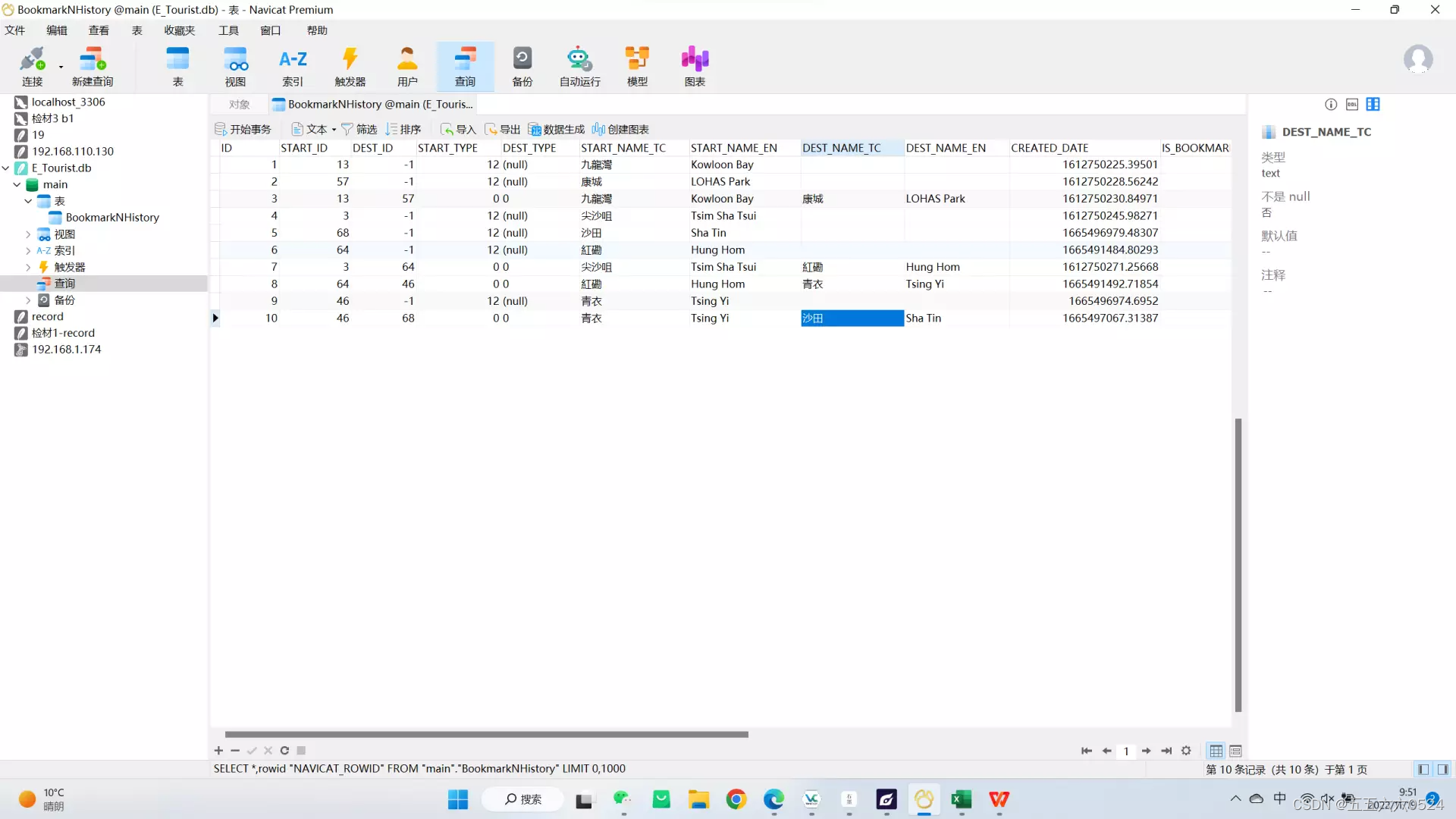1456x819 pixels.
Task: Switch to form view mode
Action: tap(1235, 751)
